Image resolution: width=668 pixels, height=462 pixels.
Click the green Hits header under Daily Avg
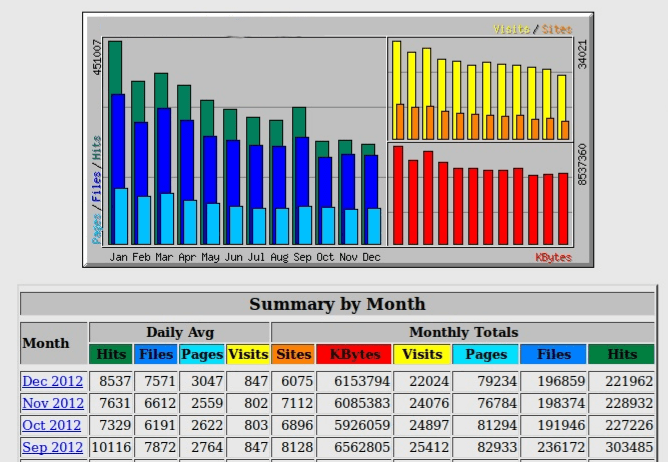pyautogui.click(x=110, y=354)
